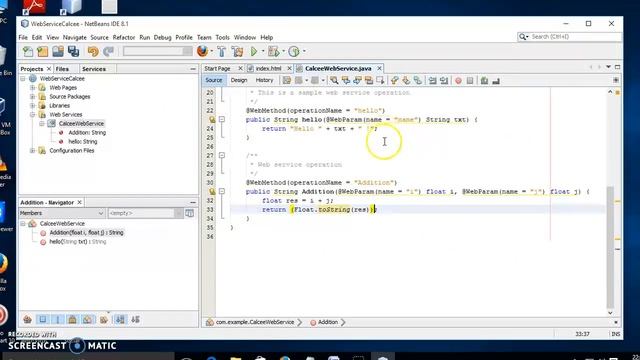640x360 pixels.
Task: Click the Adobe Reader desktop icon
Action: [x=34, y=6]
